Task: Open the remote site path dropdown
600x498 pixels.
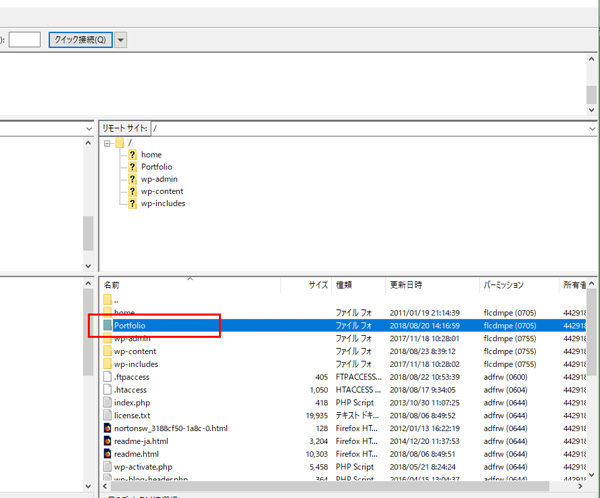Action: (592, 129)
